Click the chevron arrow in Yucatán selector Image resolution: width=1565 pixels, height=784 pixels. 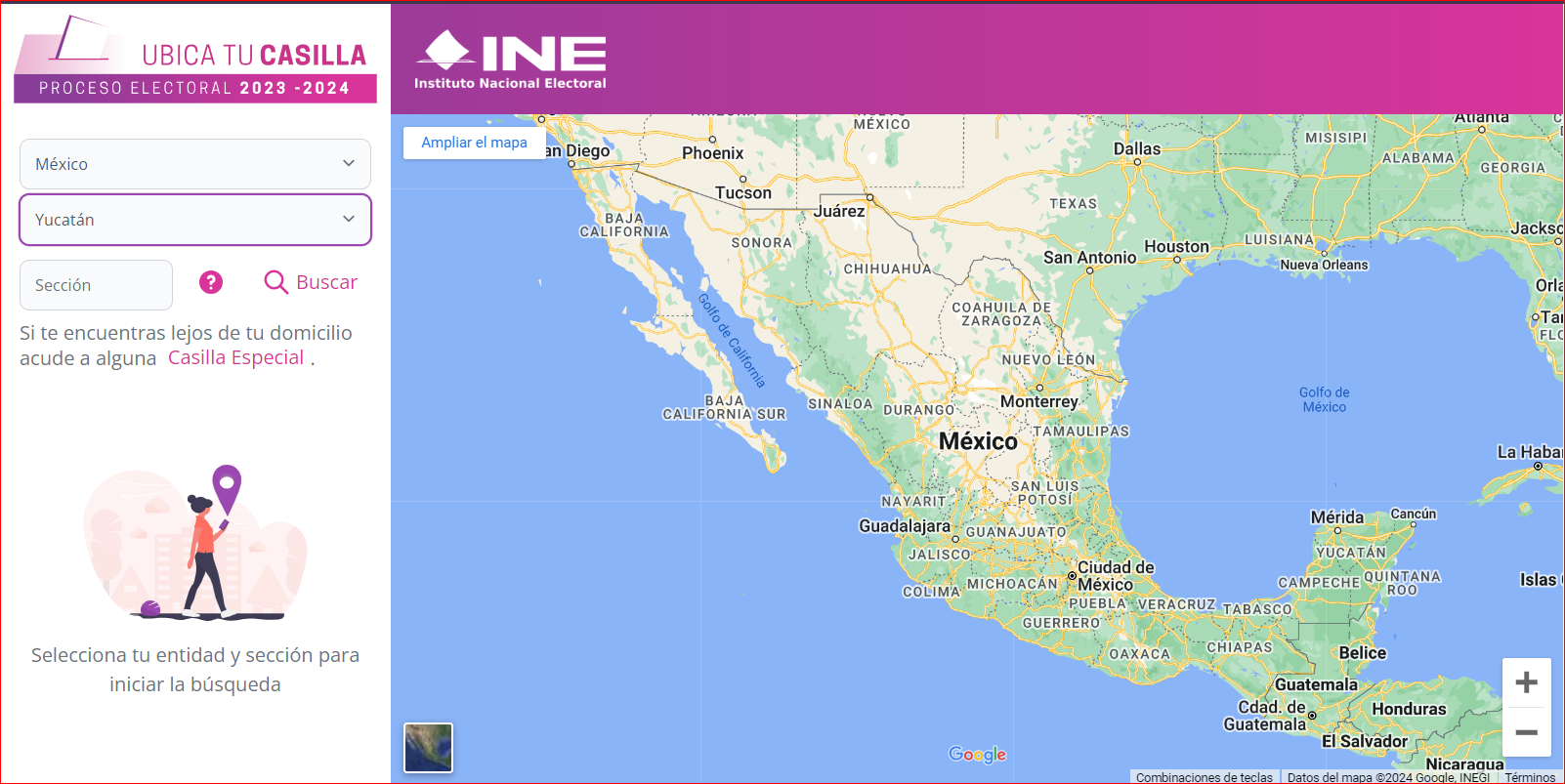pyautogui.click(x=349, y=220)
